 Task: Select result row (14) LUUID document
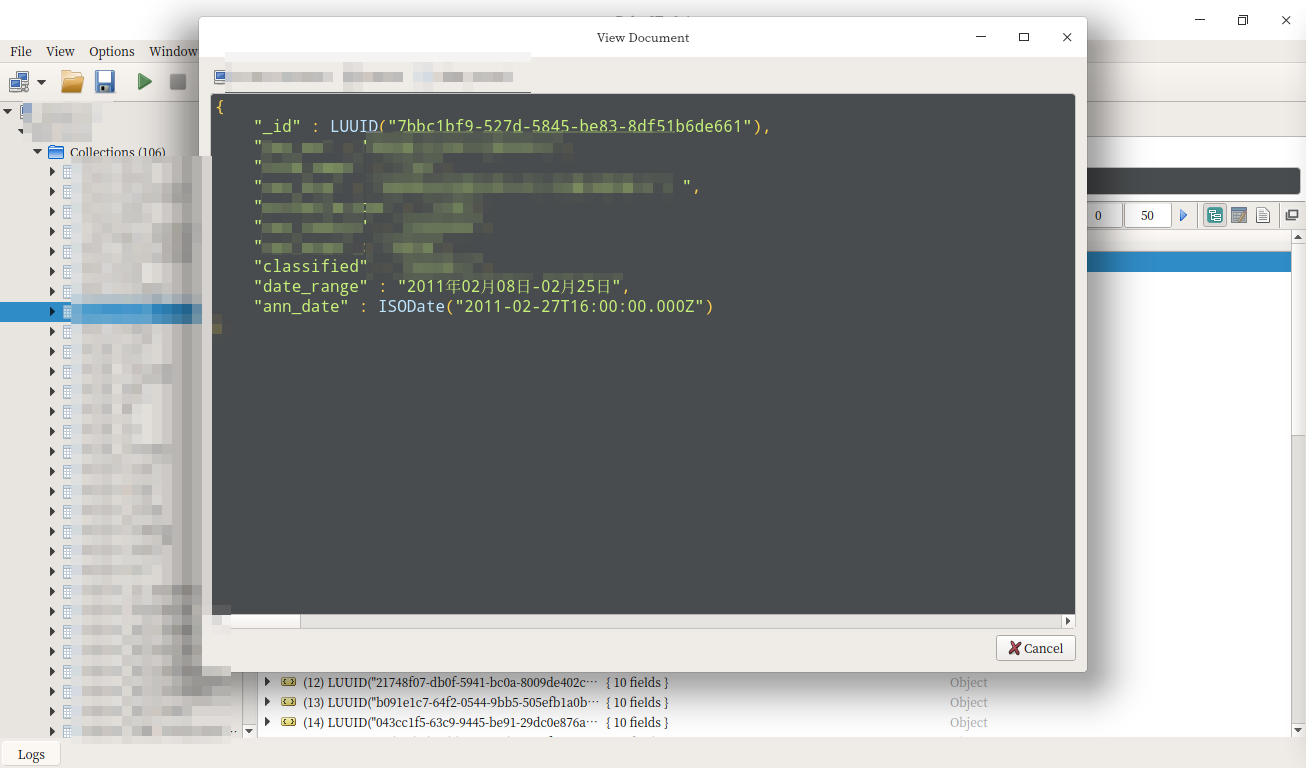pyautogui.click(x=450, y=722)
